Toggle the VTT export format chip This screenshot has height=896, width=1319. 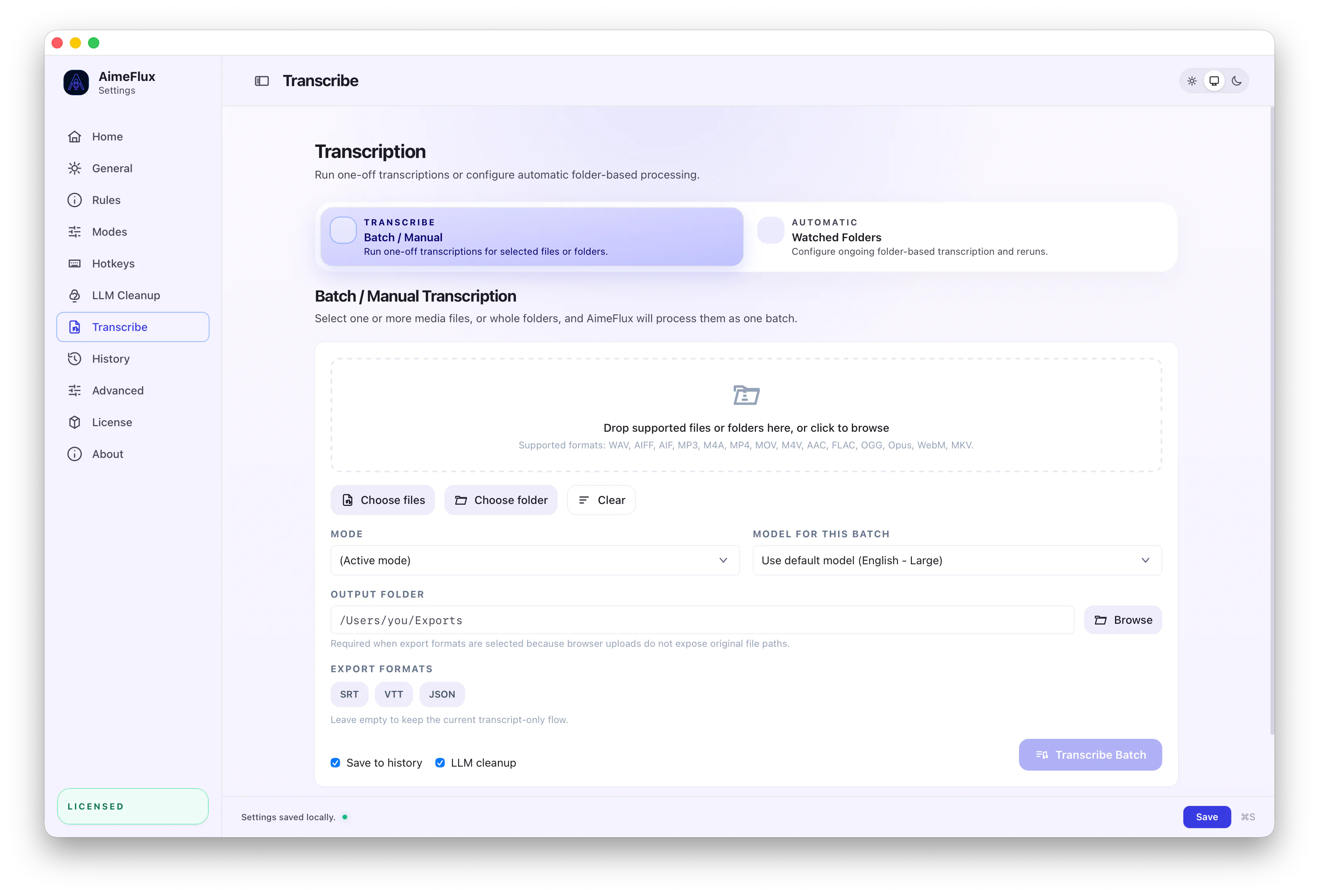point(394,694)
